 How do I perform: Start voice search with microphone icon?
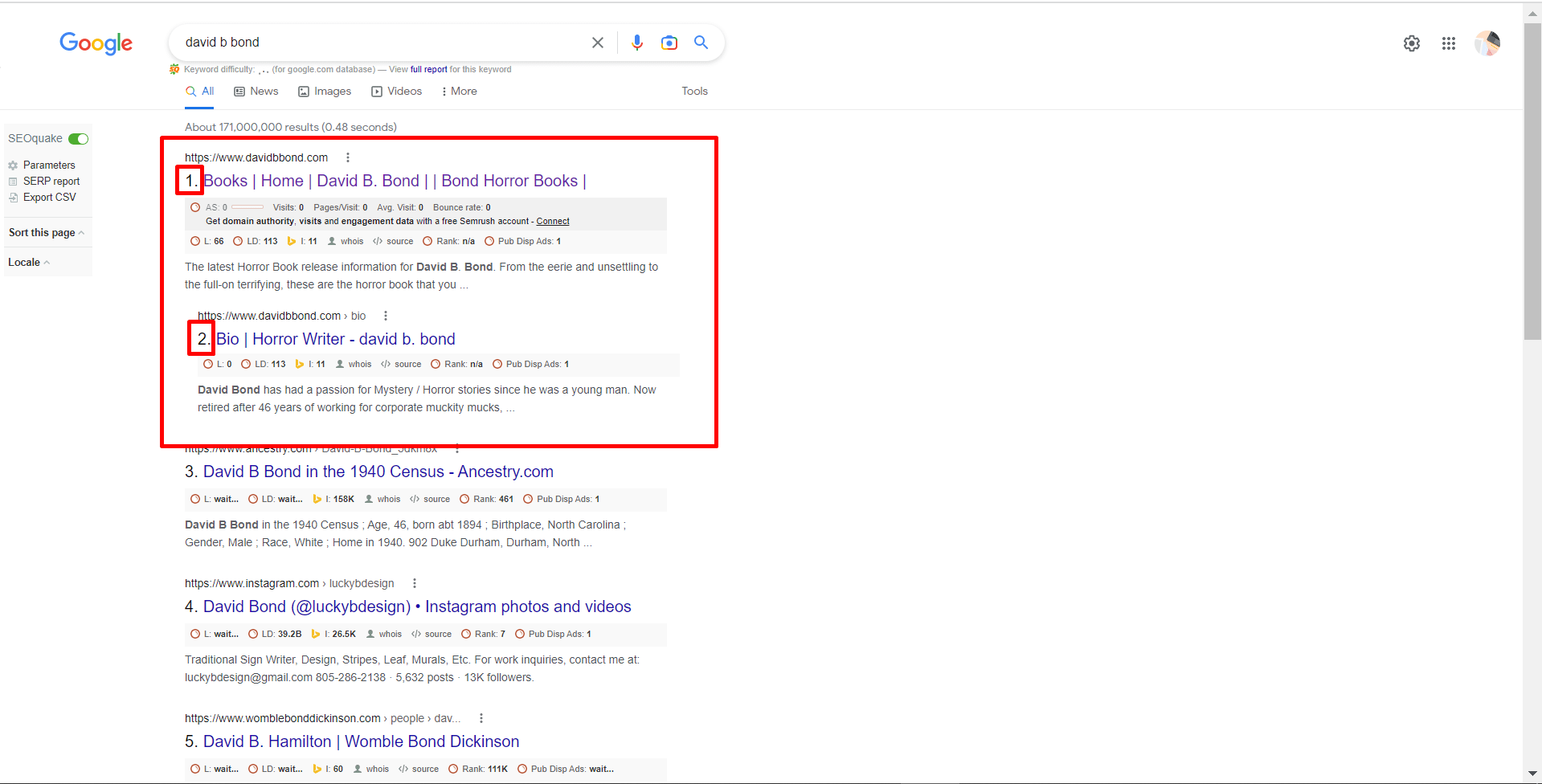(x=637, y=43)
